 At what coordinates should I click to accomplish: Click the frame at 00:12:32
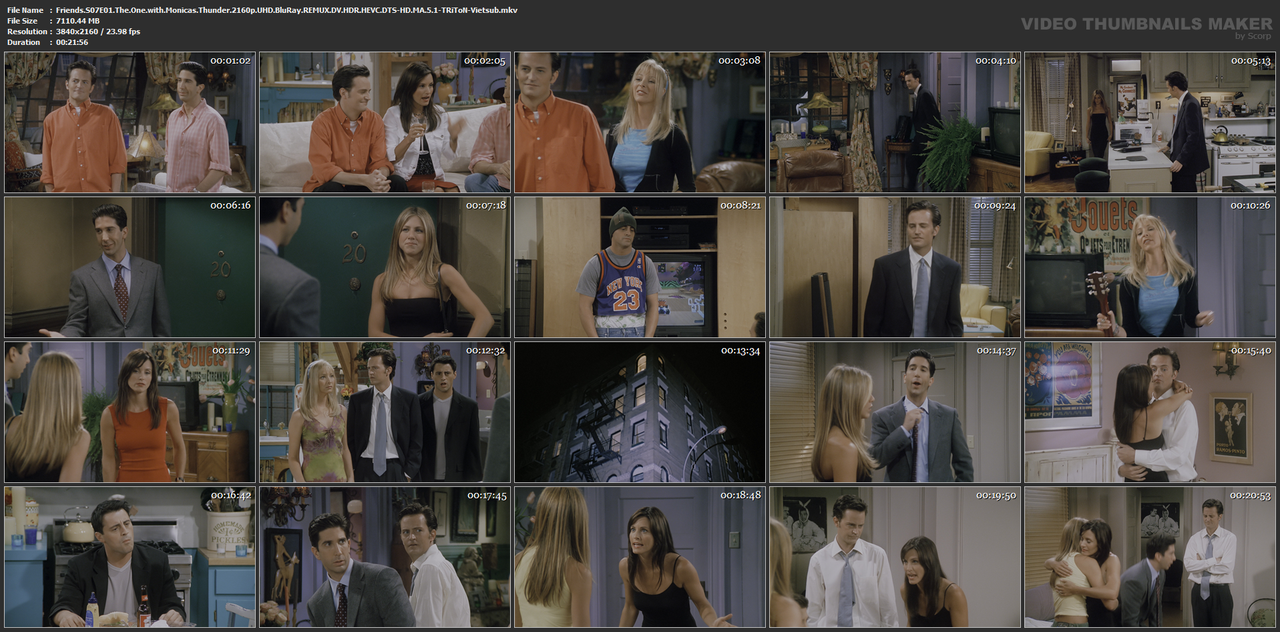[x=385, y=412]
